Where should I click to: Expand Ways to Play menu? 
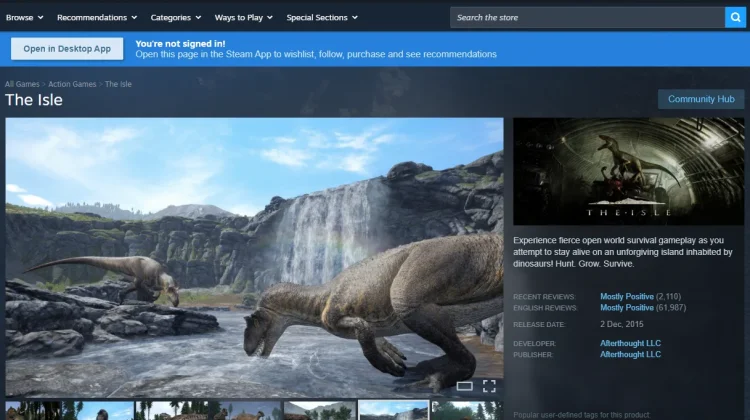pyautogui.click(x=243, y=18)
